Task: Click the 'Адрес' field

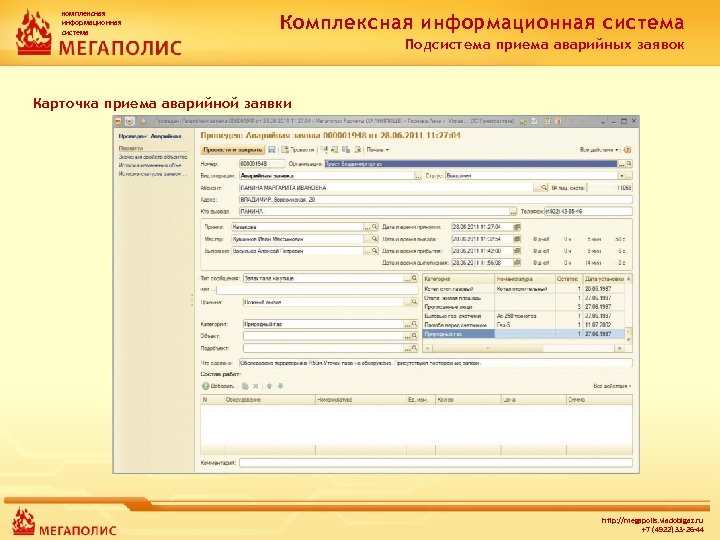Action: [x=436, y=200]
